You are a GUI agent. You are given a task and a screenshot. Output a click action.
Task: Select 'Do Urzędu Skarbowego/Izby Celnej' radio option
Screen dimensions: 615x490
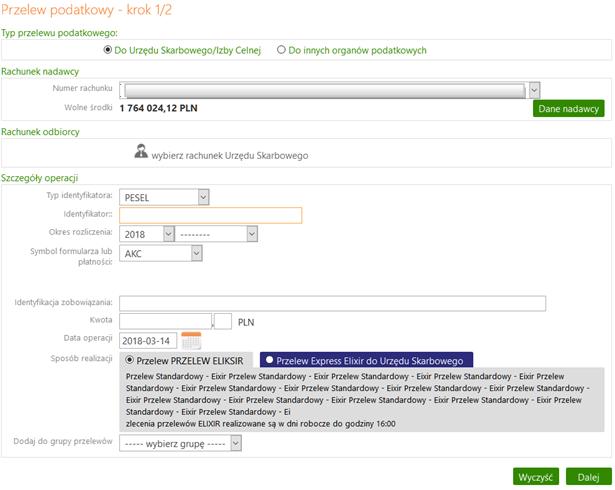[107, 50]
